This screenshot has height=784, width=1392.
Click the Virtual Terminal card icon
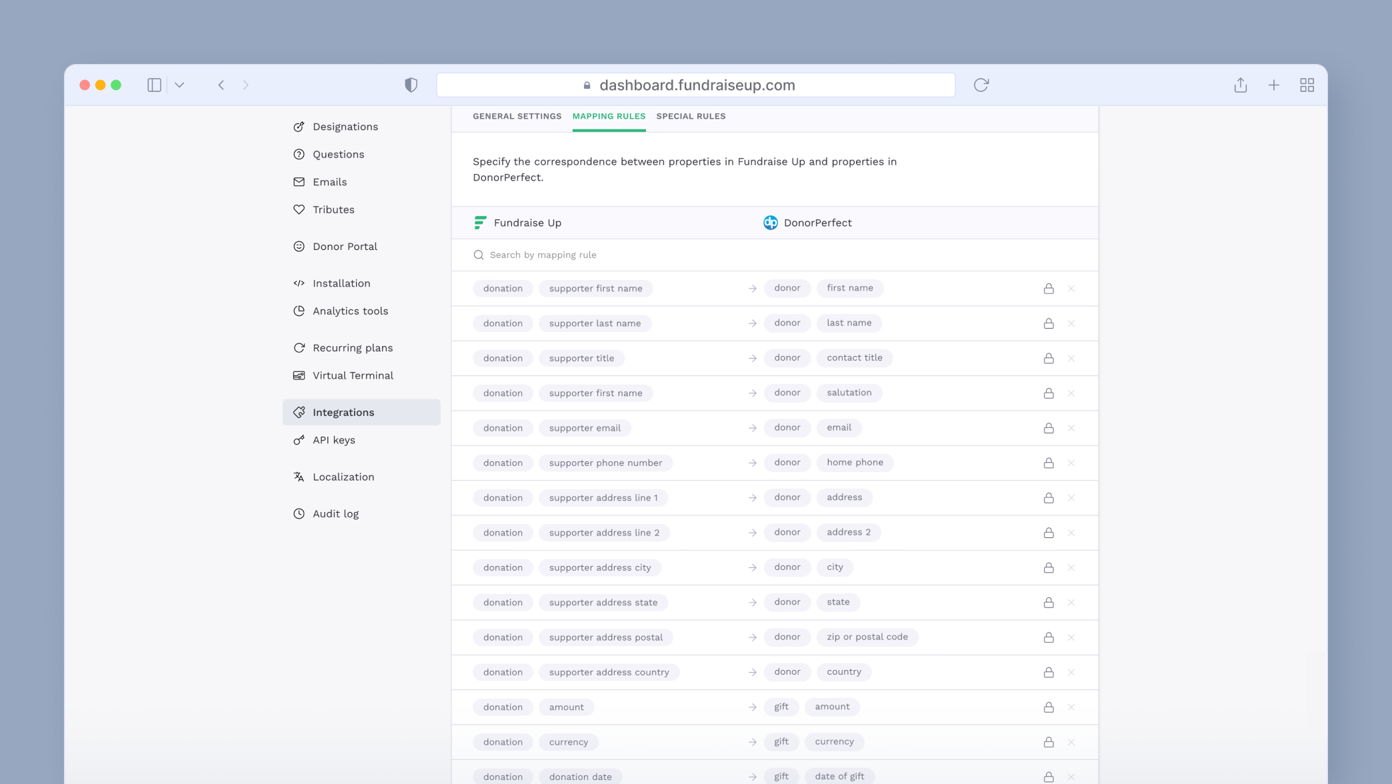297,375
